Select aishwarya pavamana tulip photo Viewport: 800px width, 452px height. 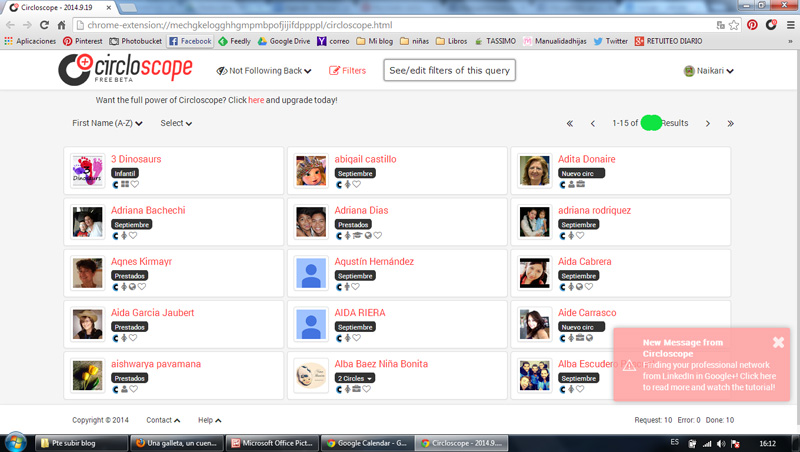(87, 375)
